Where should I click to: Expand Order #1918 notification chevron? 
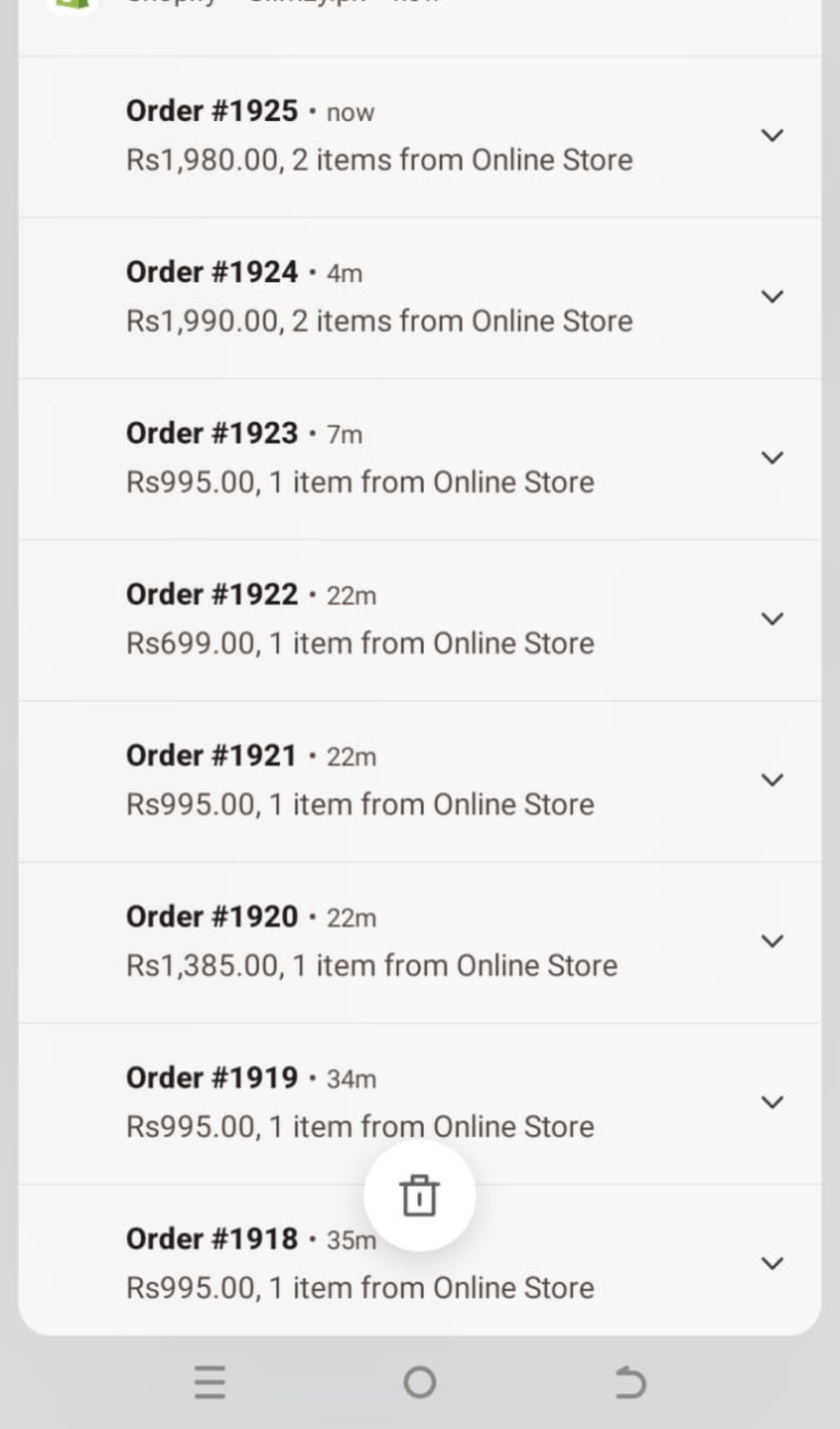[772, 1262]
